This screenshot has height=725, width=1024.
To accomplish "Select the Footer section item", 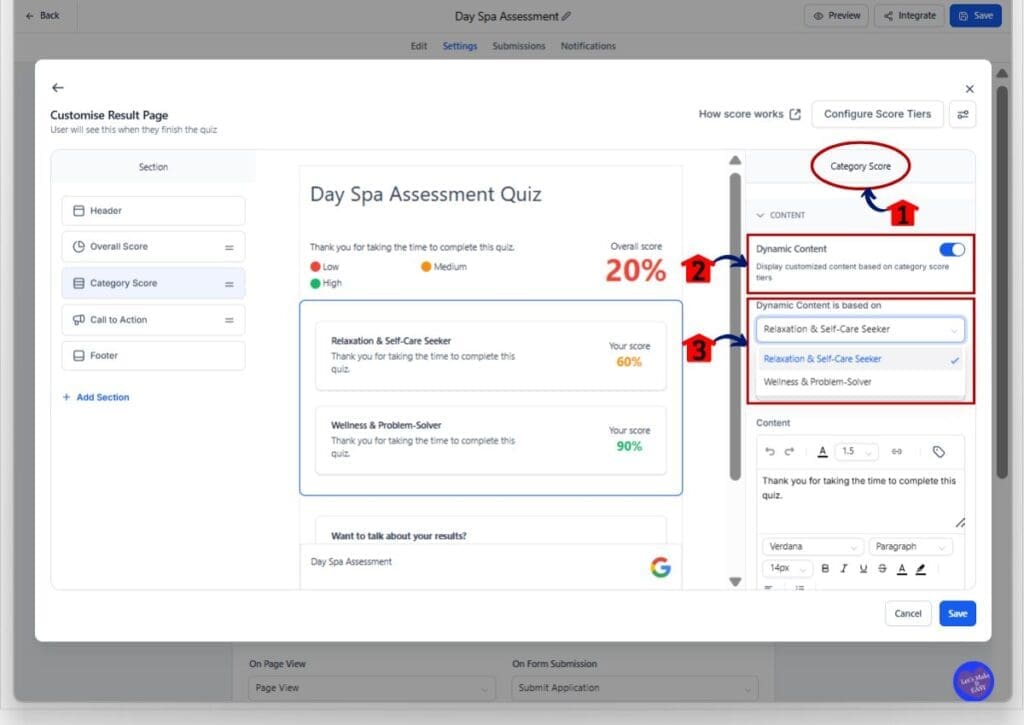I will 153,356.
